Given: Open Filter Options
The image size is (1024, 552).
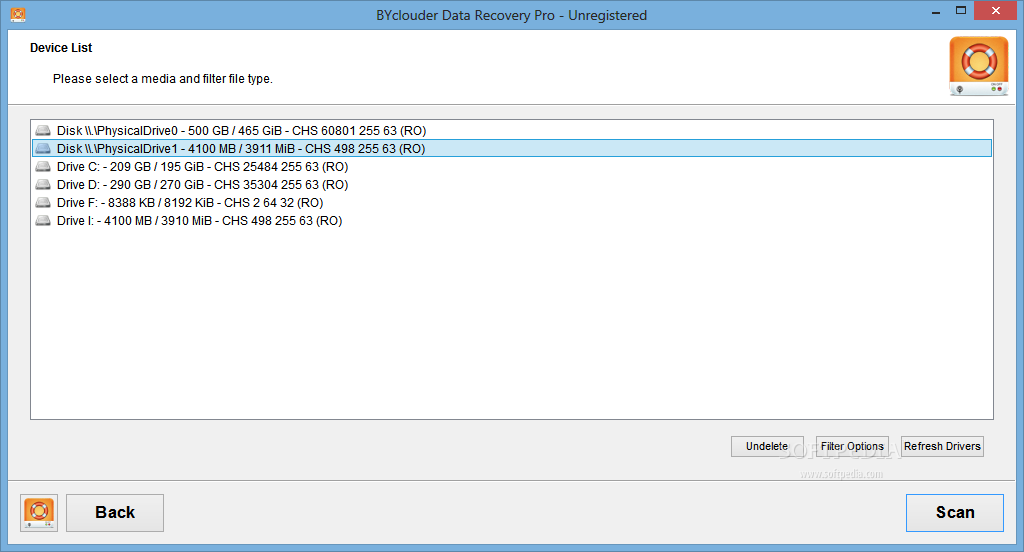Looking at the screenshot, I should (x=852, y=446).
